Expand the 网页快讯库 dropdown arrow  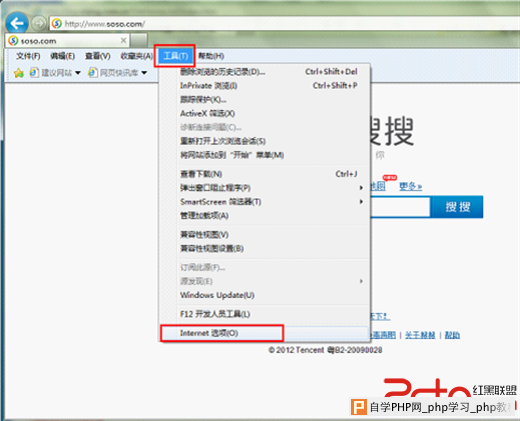(x=144, y=73)
